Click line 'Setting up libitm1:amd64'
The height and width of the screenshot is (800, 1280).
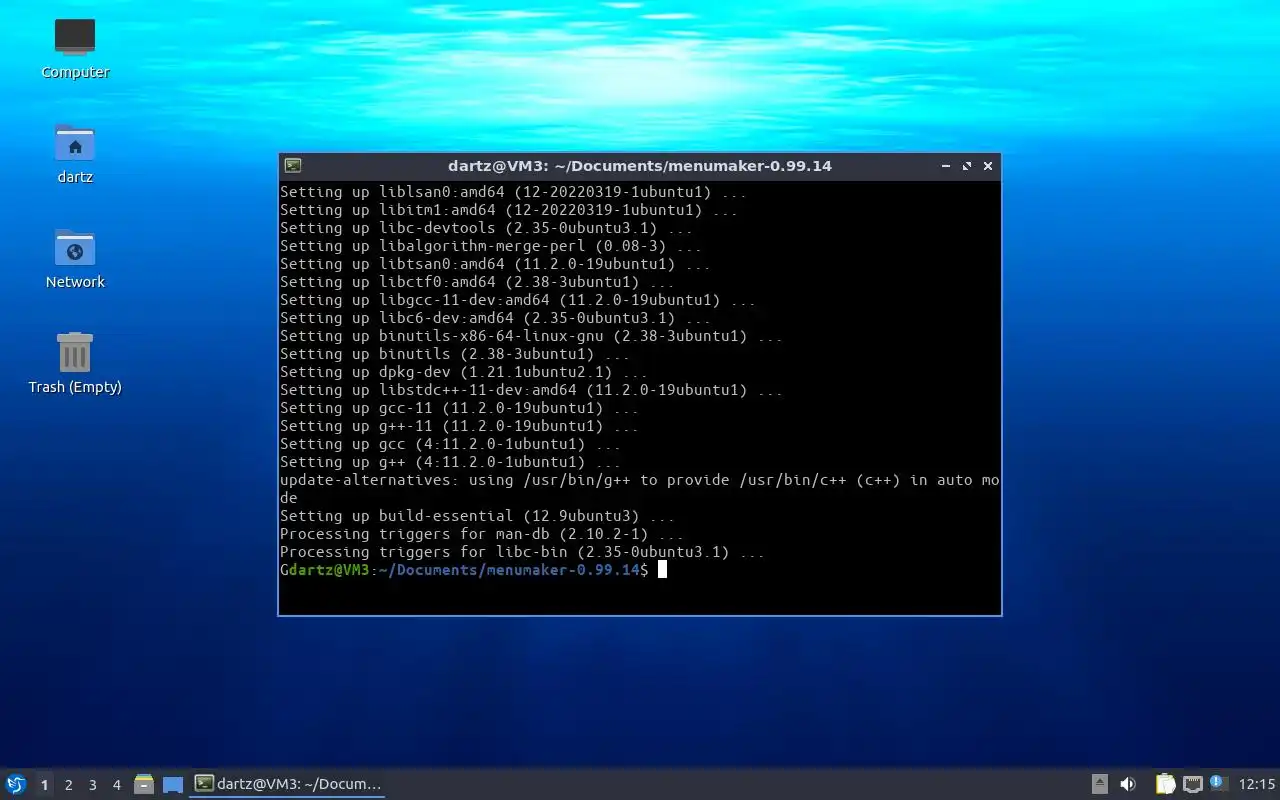pyautogui.click(x=509, y=210)
